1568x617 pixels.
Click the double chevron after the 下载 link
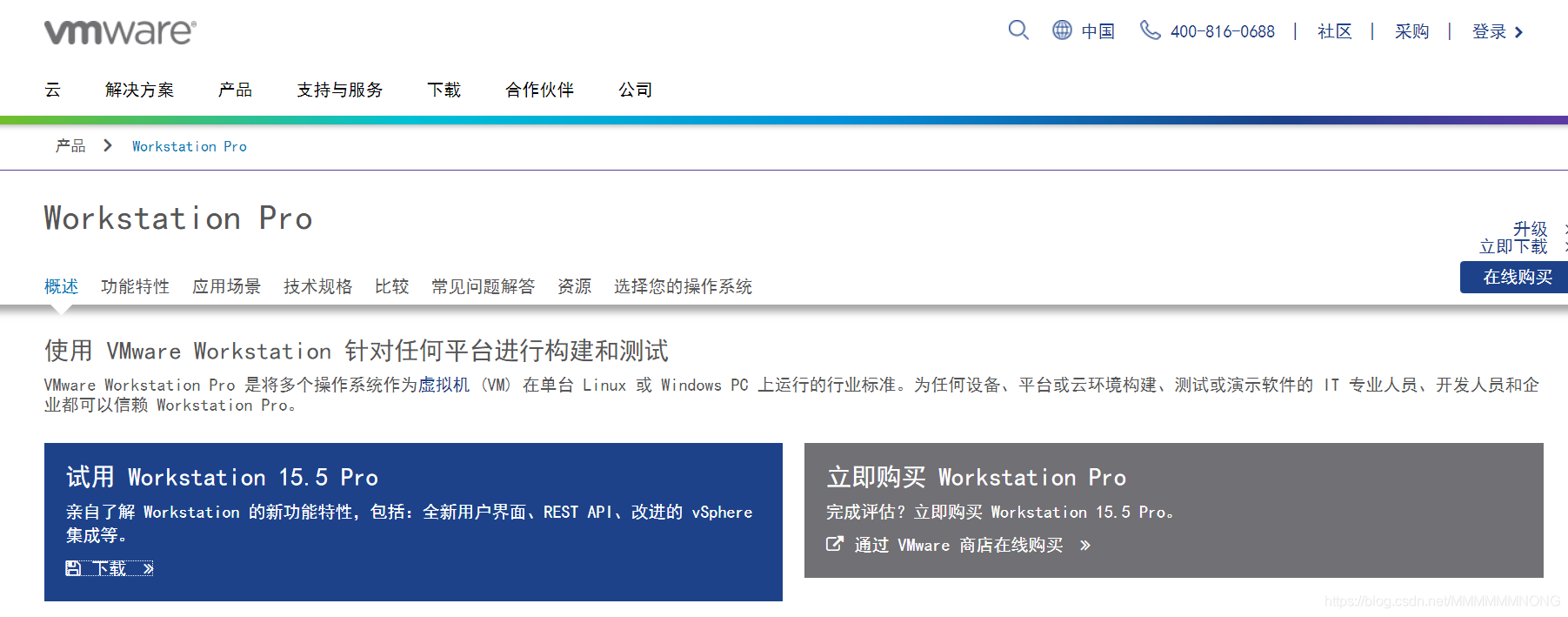(x=148, y=569)
